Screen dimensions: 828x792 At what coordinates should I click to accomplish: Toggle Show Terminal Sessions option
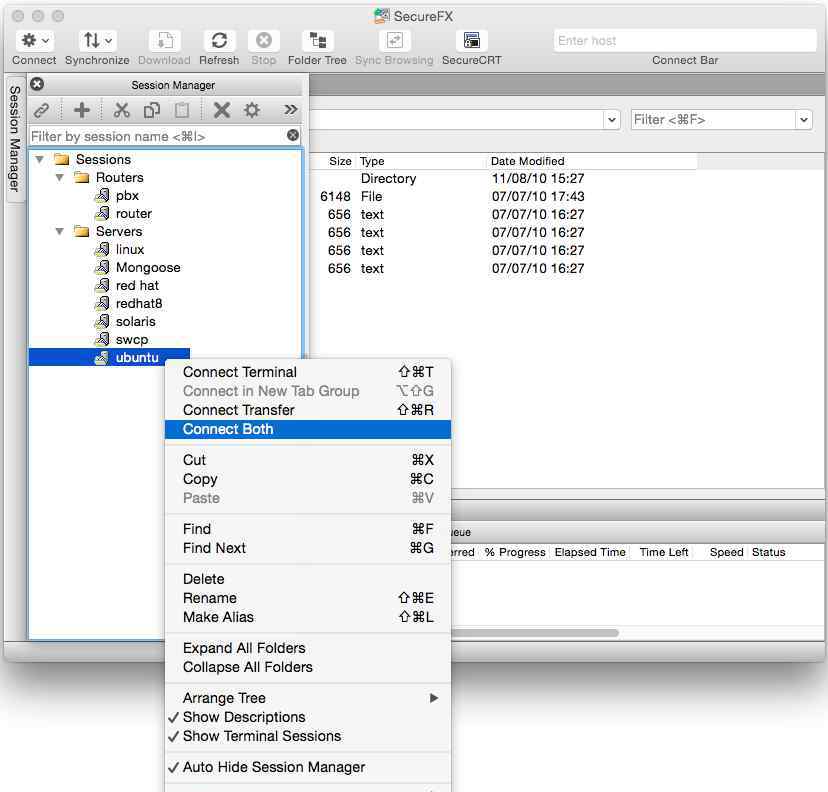(308, 736)
